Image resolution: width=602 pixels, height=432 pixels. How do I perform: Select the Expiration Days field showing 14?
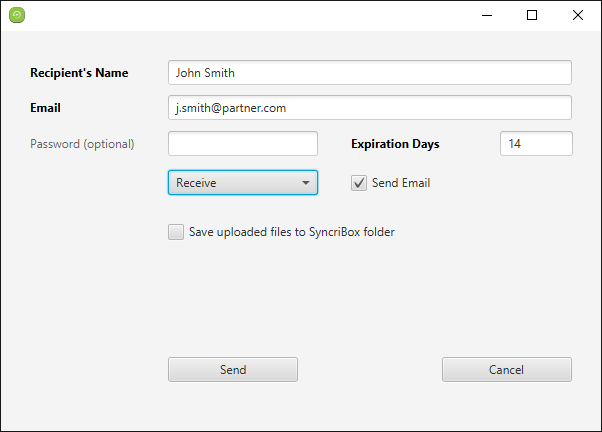[536, 144]
